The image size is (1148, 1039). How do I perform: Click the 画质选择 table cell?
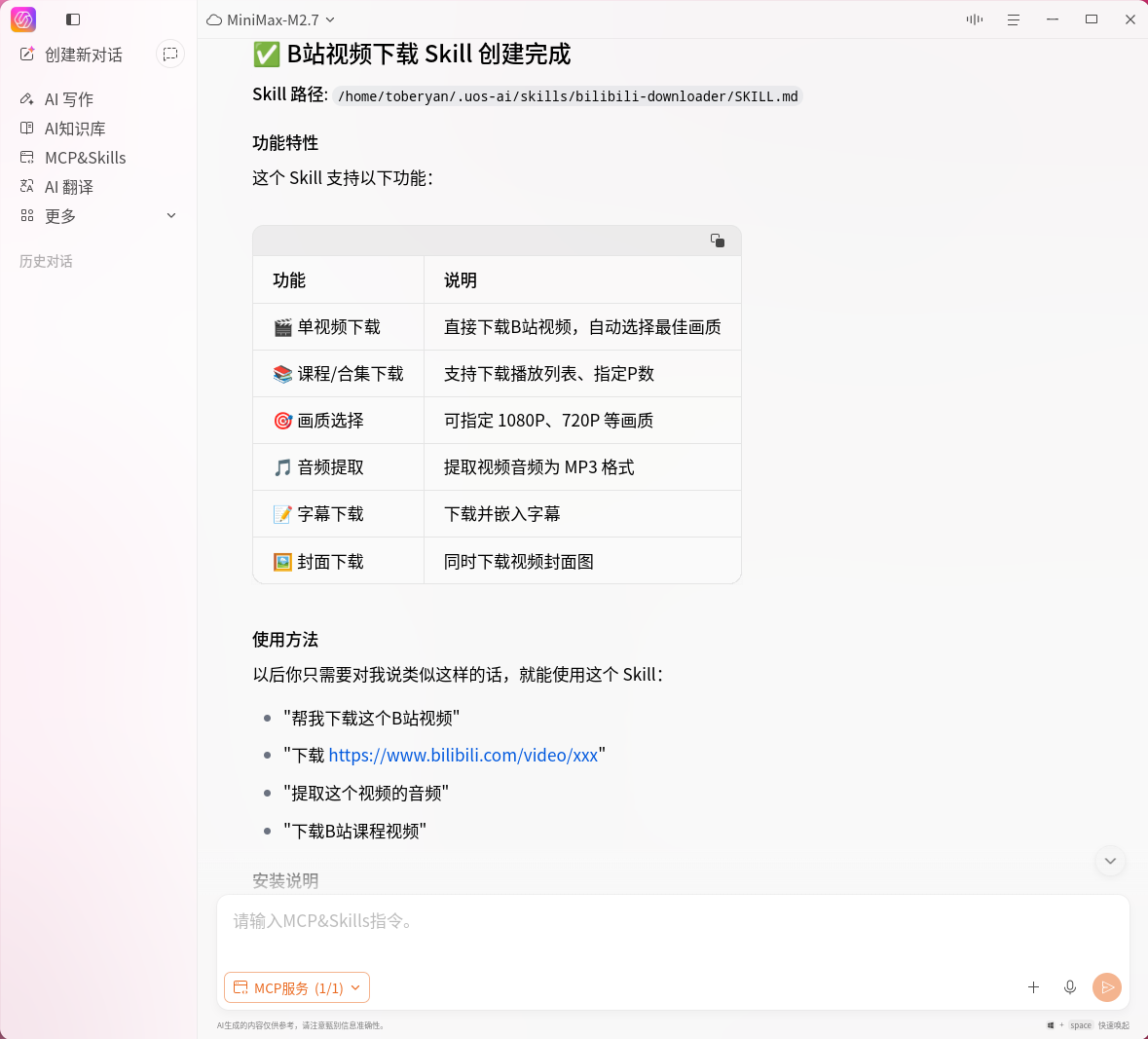click(x=338, y=421)
